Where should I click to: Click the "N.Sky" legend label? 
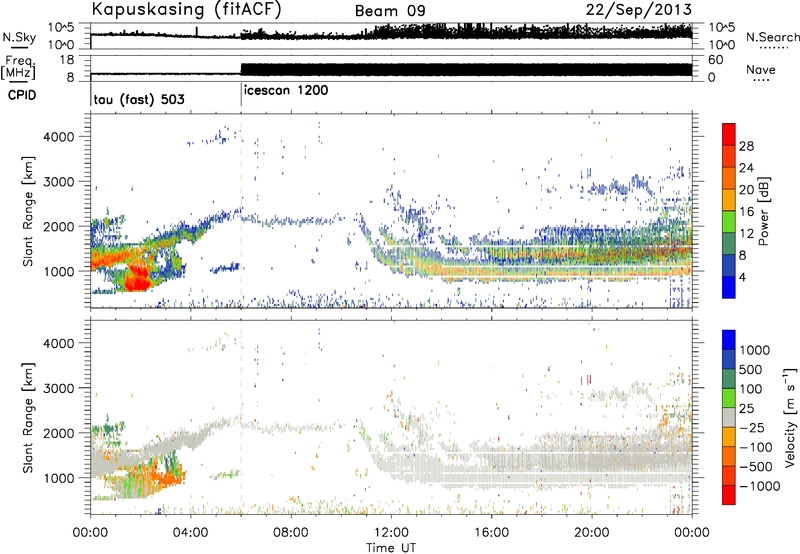click(19, 37)
